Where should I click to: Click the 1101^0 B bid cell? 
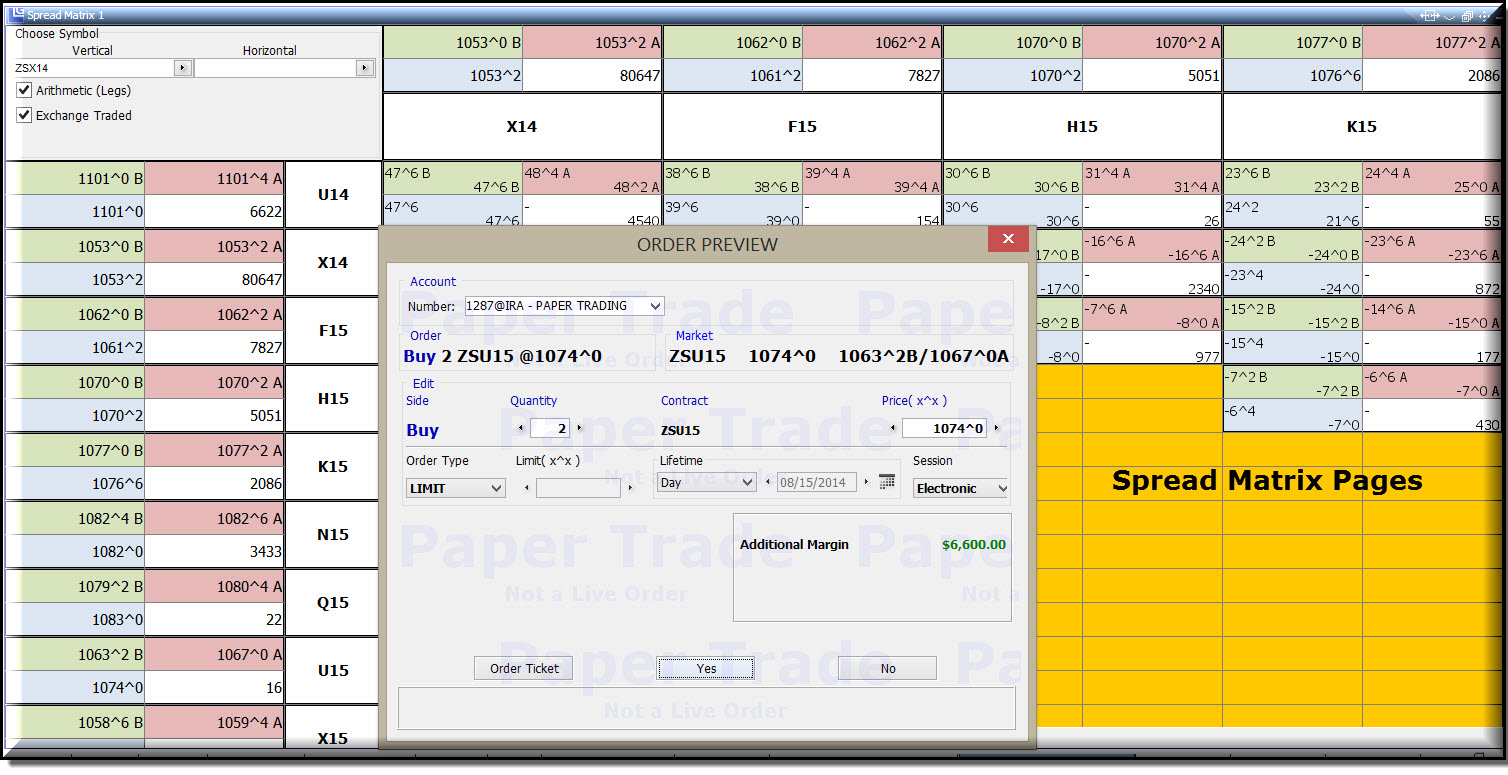[75, 179]
